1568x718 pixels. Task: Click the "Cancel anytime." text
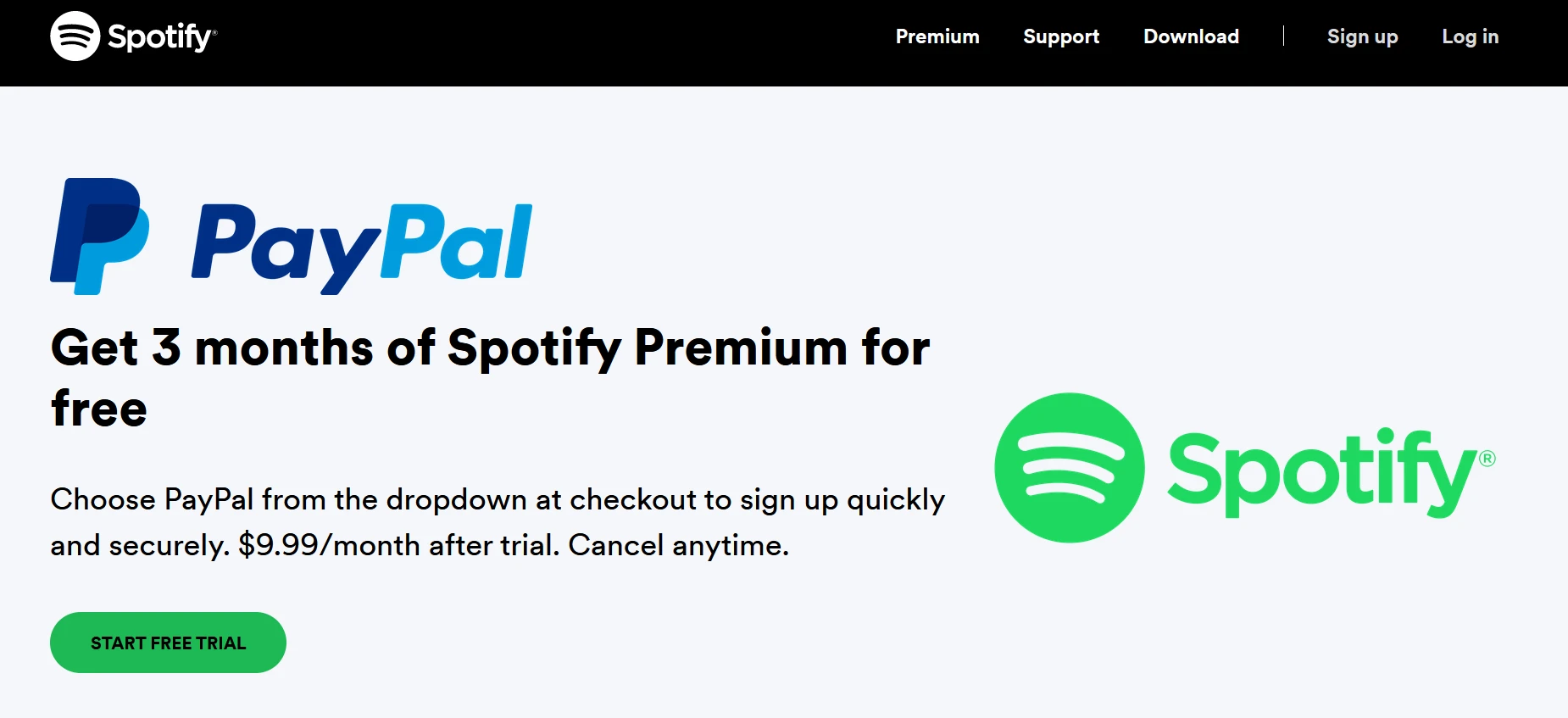678,546
